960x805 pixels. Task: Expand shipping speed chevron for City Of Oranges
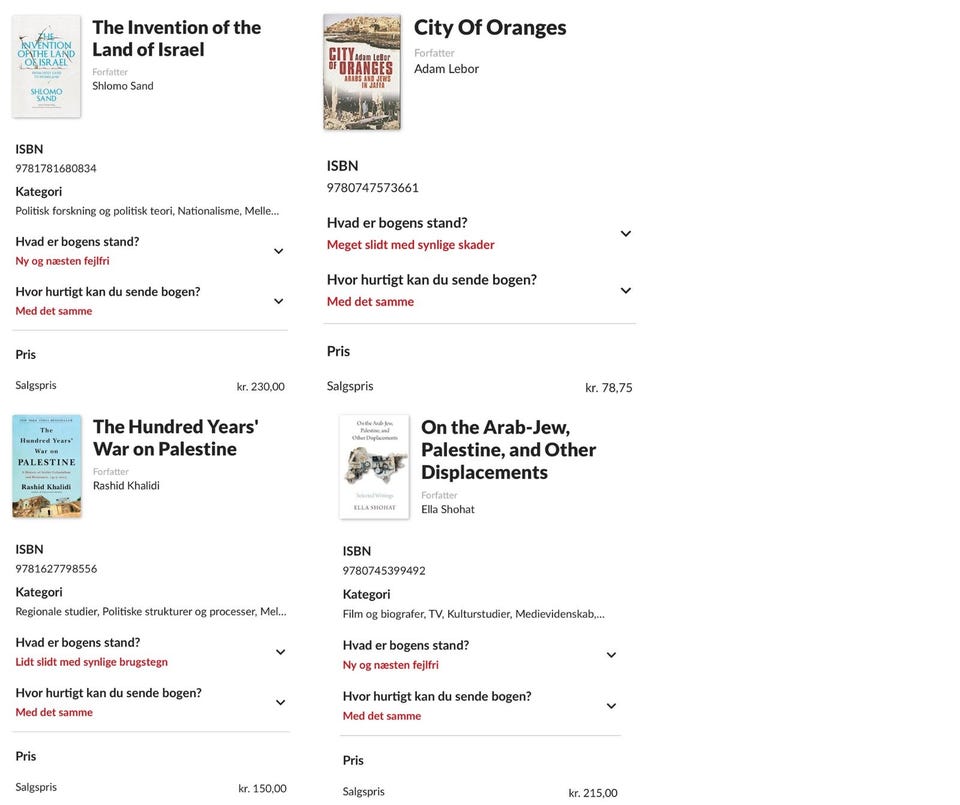[626, 290]
